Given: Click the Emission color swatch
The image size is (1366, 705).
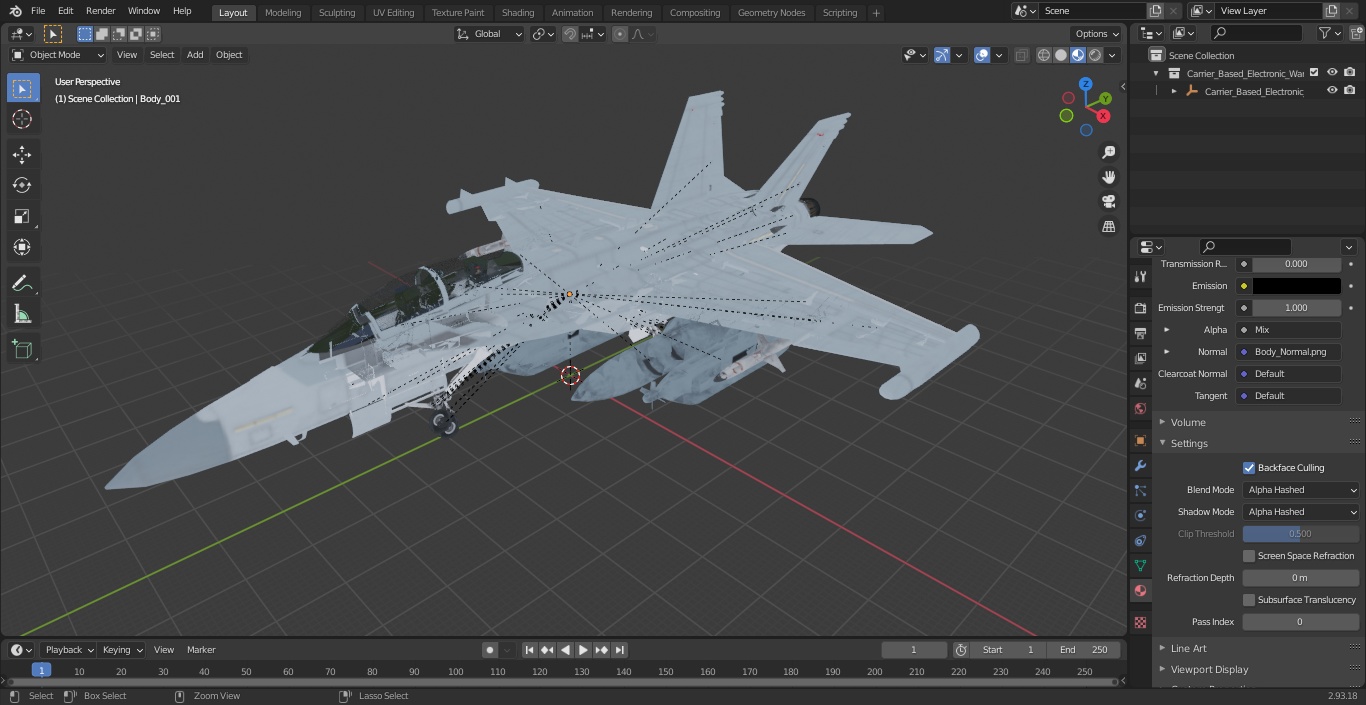Looking at the screenshot, I should (x=1296, y=286).
